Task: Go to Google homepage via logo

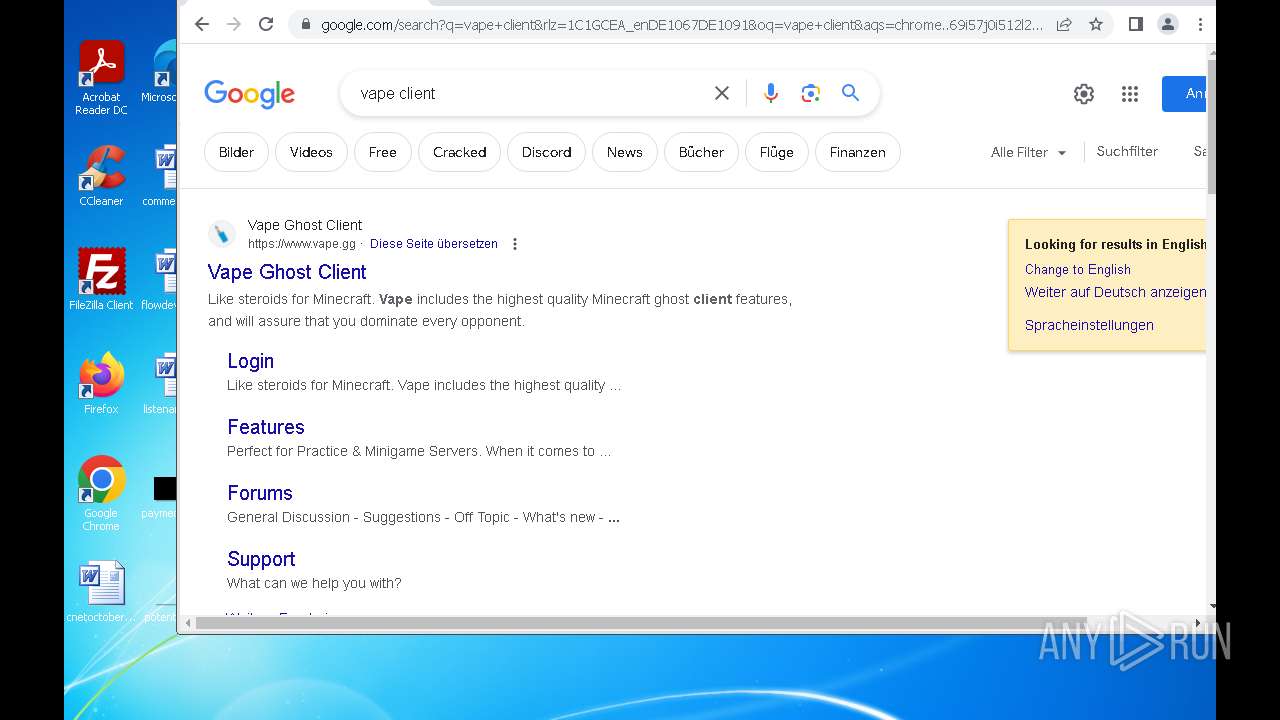Action: coord(249,94)
